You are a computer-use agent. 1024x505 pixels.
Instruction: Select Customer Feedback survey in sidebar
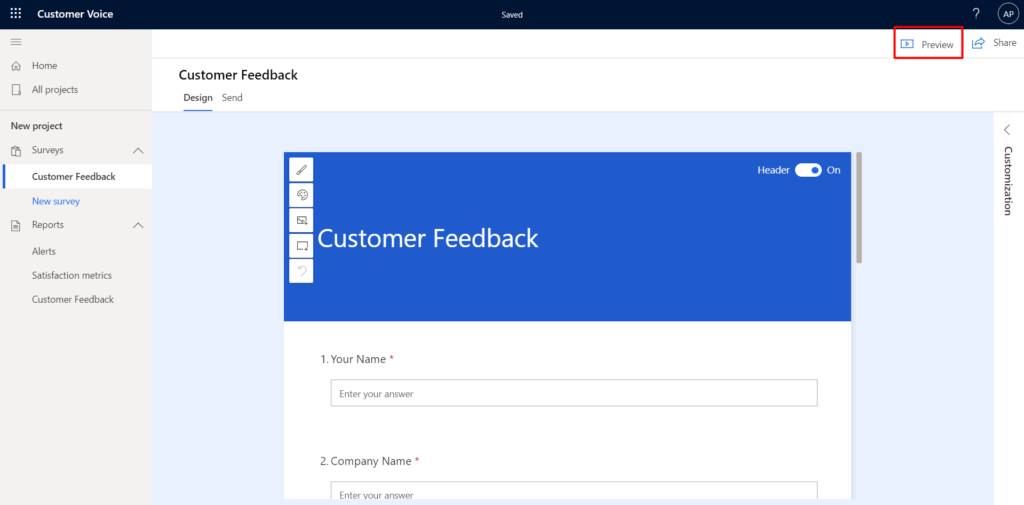[76, 176]
